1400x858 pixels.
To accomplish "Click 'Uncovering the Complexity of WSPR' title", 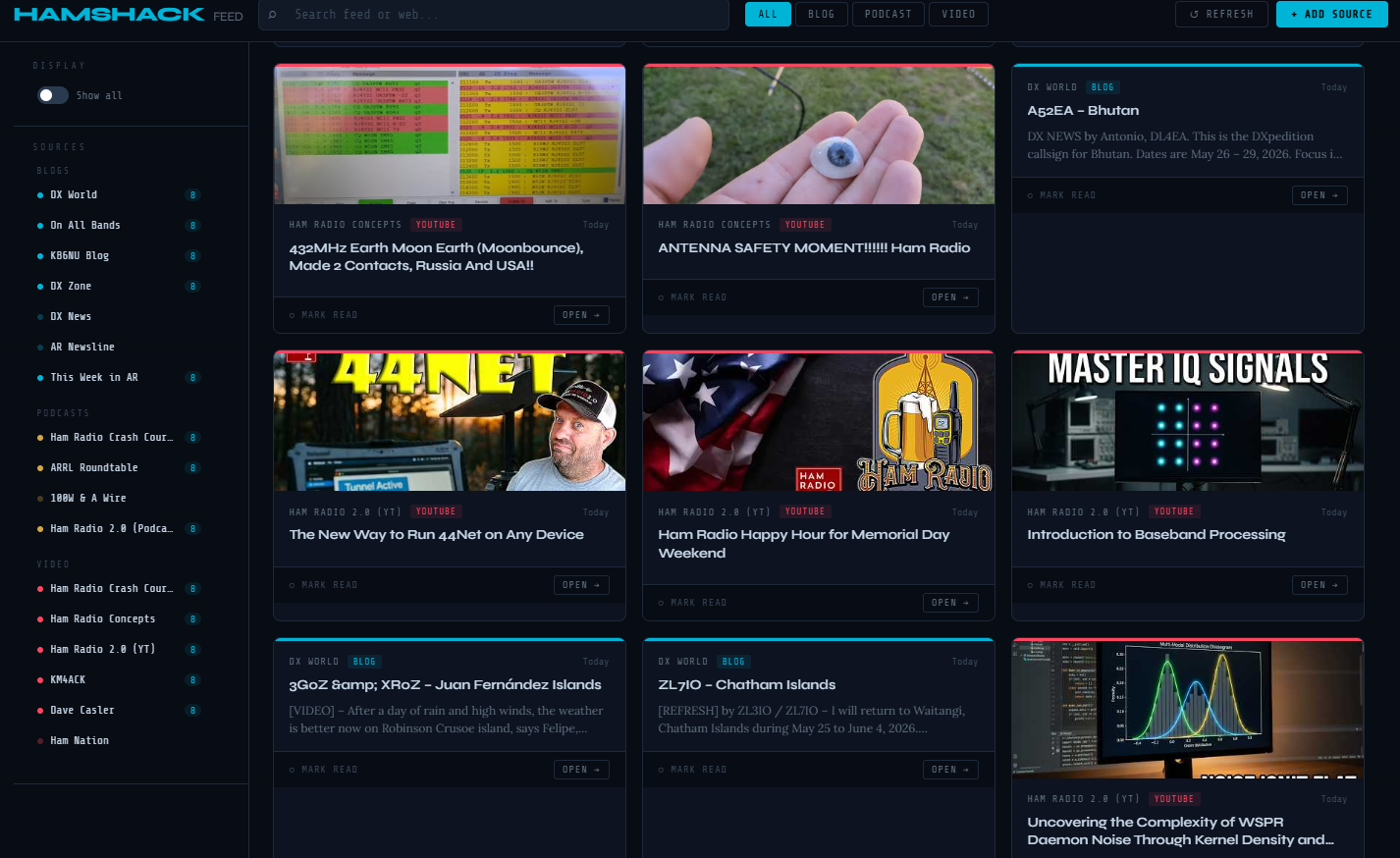I will [1180, 831].
